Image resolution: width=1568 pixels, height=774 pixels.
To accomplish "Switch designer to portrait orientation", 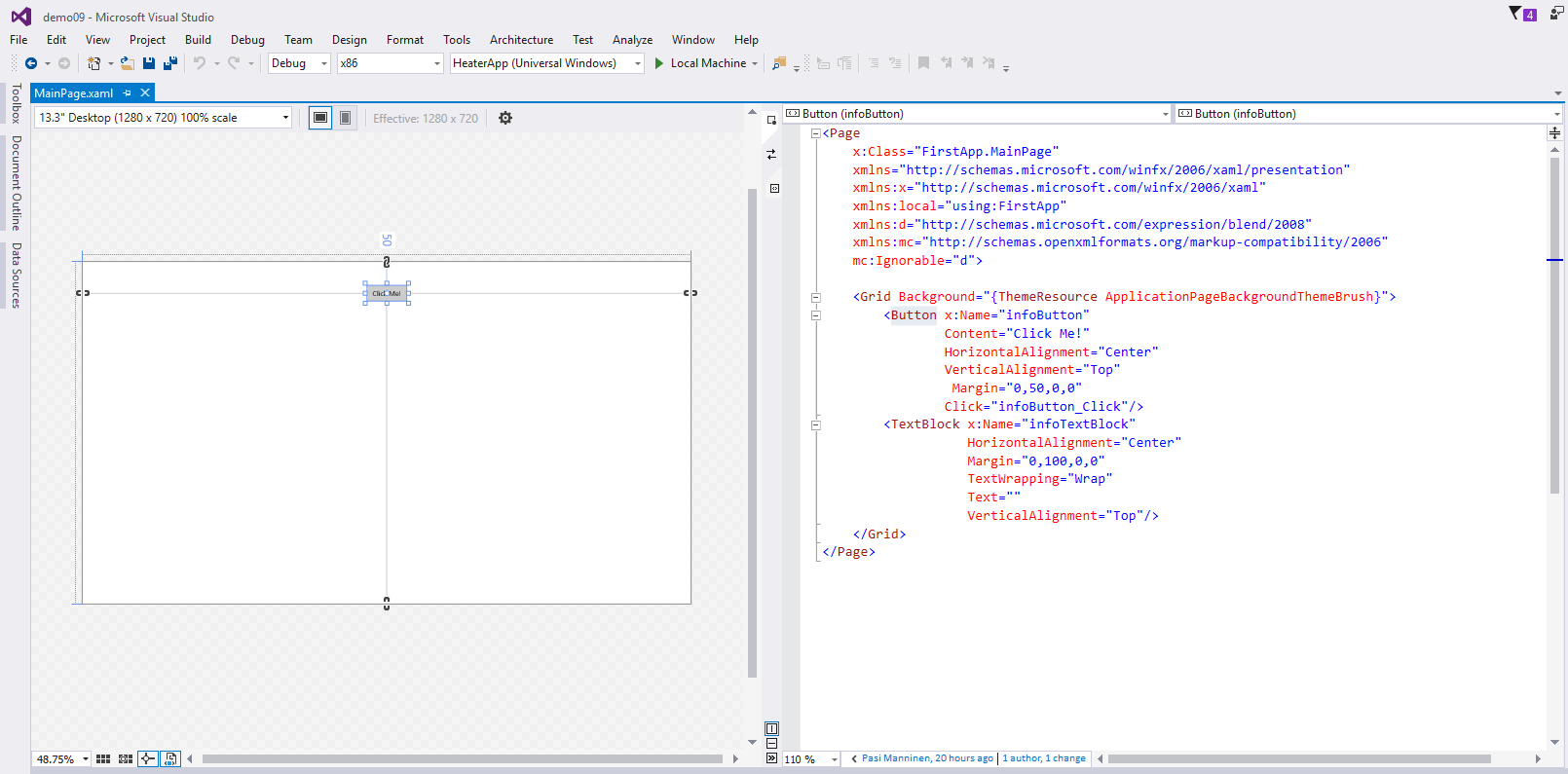I will tap(345, 118).
